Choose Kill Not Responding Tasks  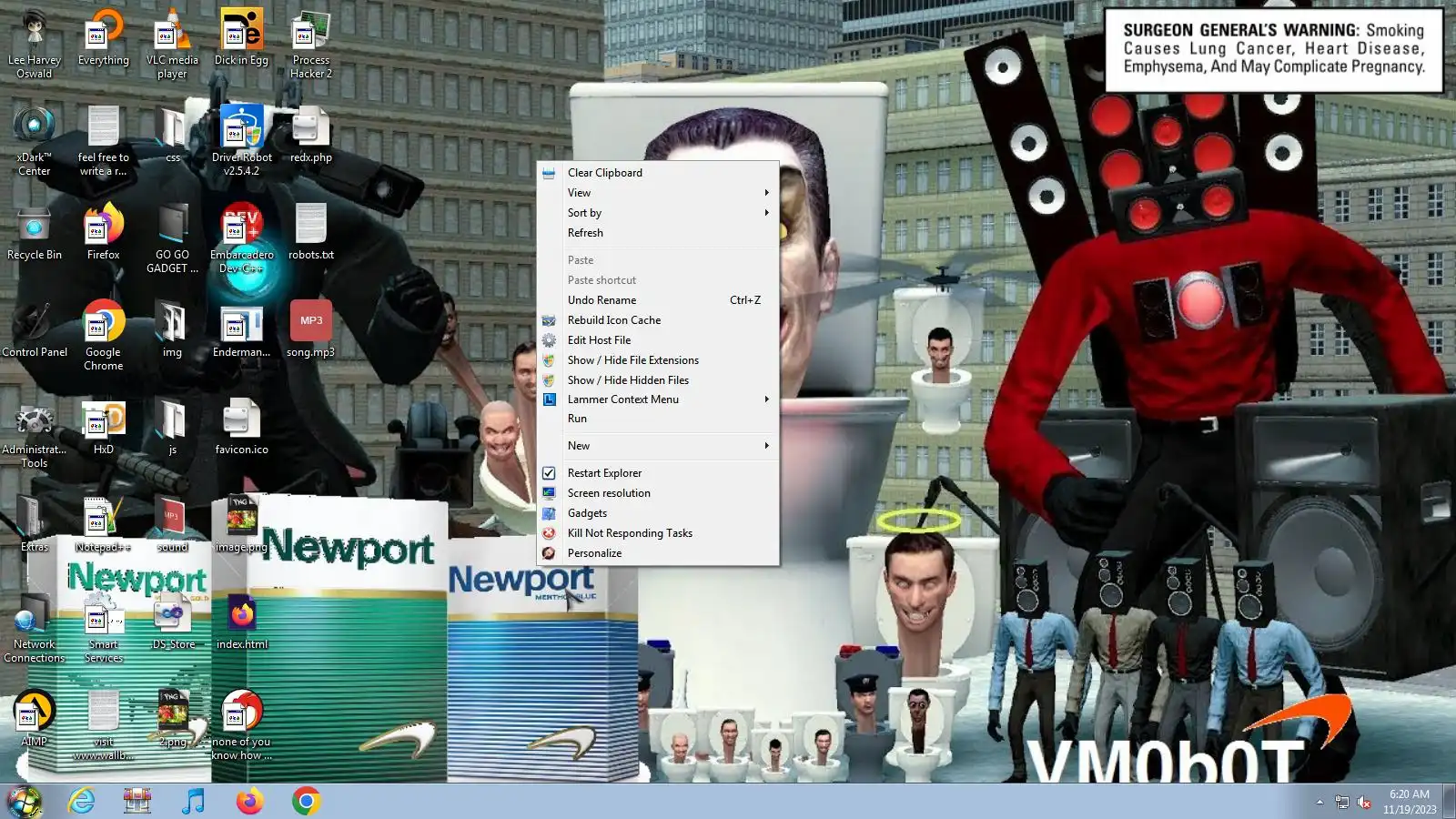658,533
